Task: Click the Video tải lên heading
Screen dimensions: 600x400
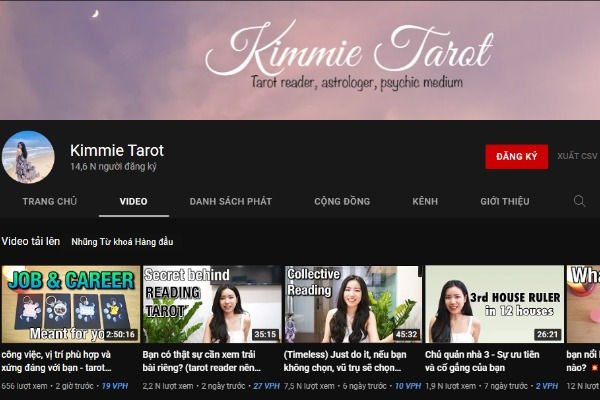Action: [31, 241]
